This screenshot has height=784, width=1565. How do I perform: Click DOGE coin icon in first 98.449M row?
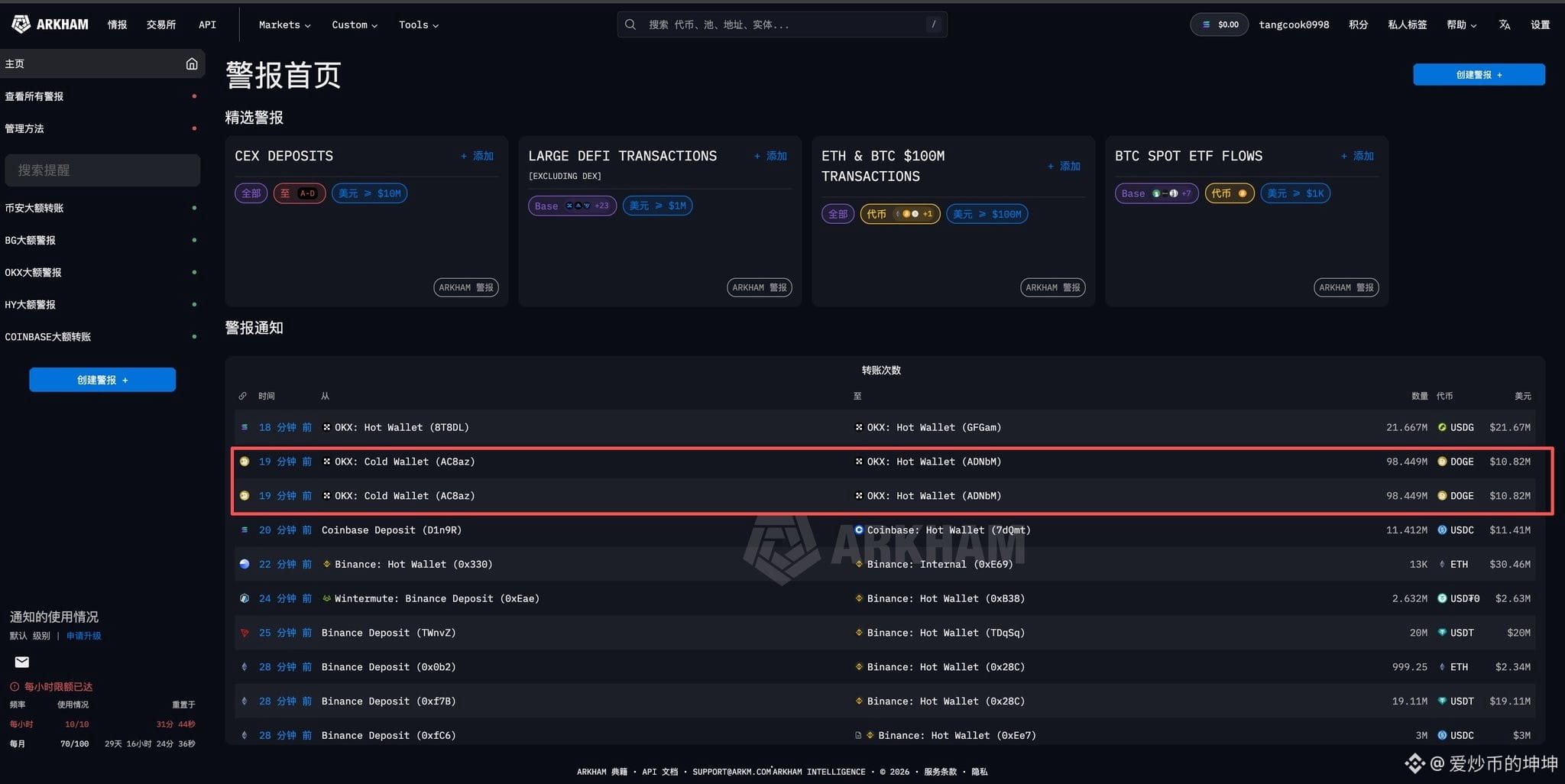1442,462
